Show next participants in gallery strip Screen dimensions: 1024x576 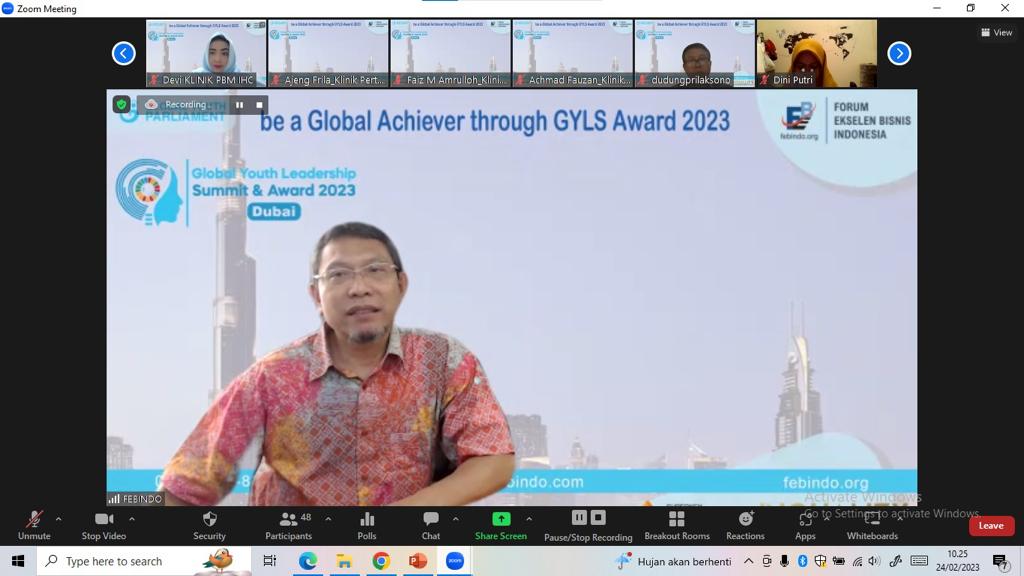pyautogui.click(x=899, y=54)
